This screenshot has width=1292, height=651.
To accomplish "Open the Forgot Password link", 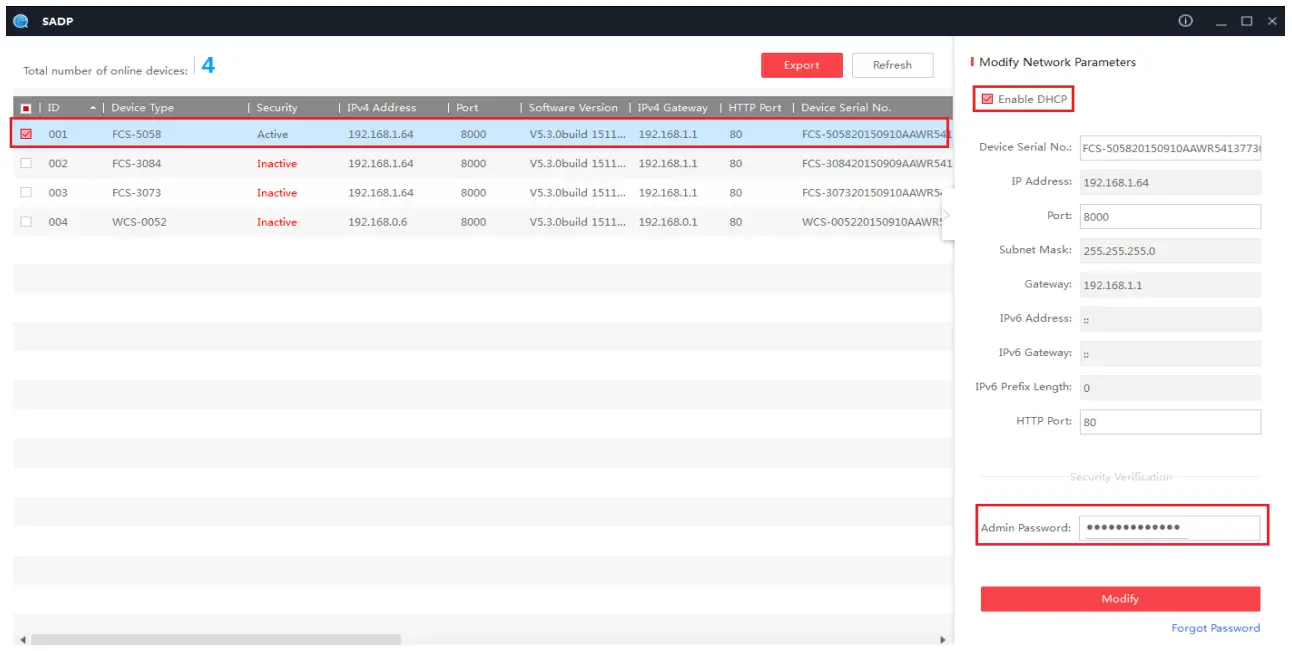I will coord(1215,628).
